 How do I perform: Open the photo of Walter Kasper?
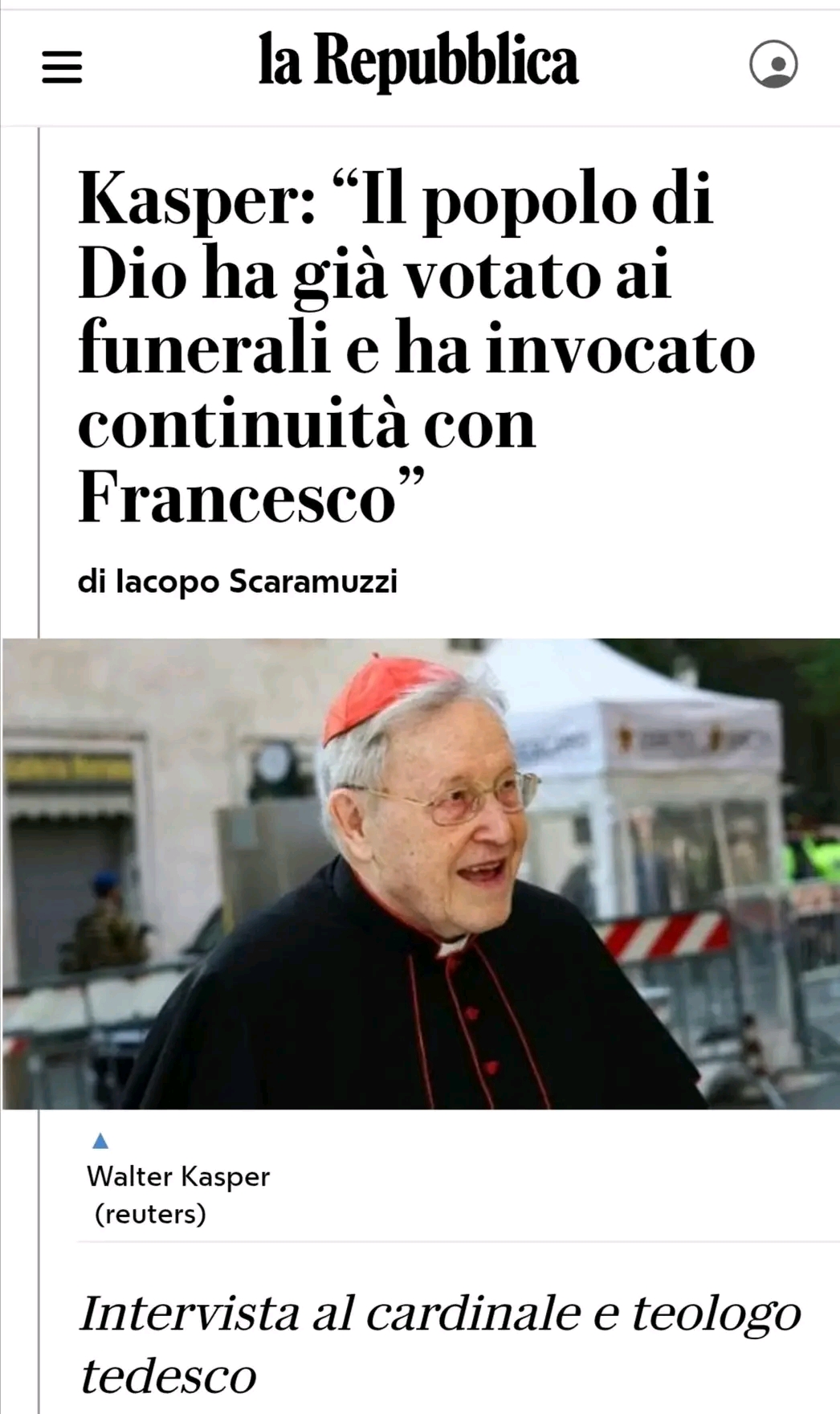click(x=420, y=873)
